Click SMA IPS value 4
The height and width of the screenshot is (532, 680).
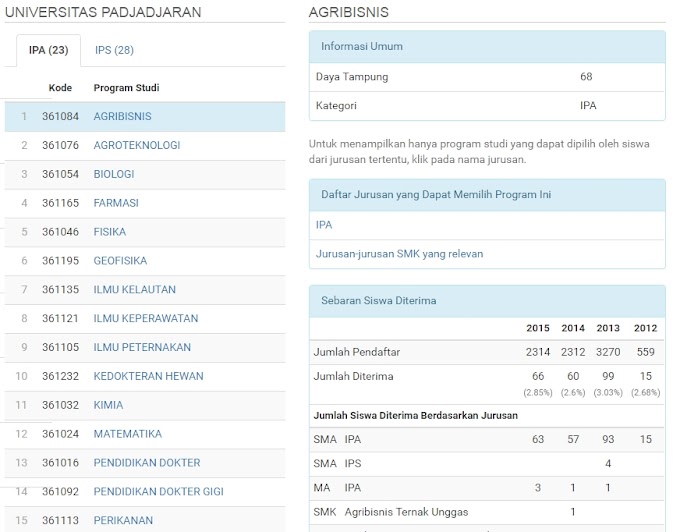(x=608, y=463)
